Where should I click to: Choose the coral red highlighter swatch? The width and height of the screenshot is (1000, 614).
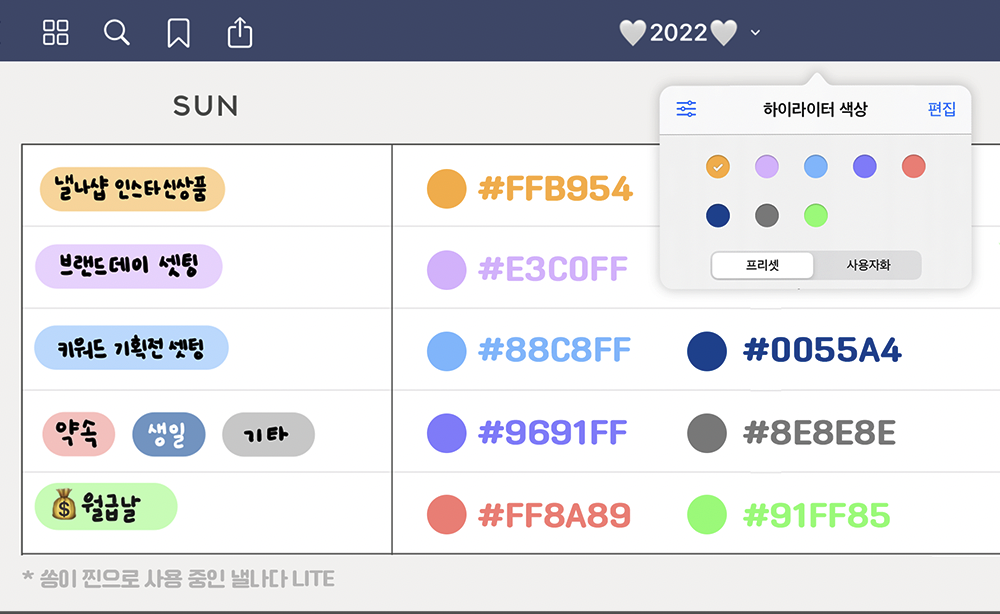tap(914, 166)
